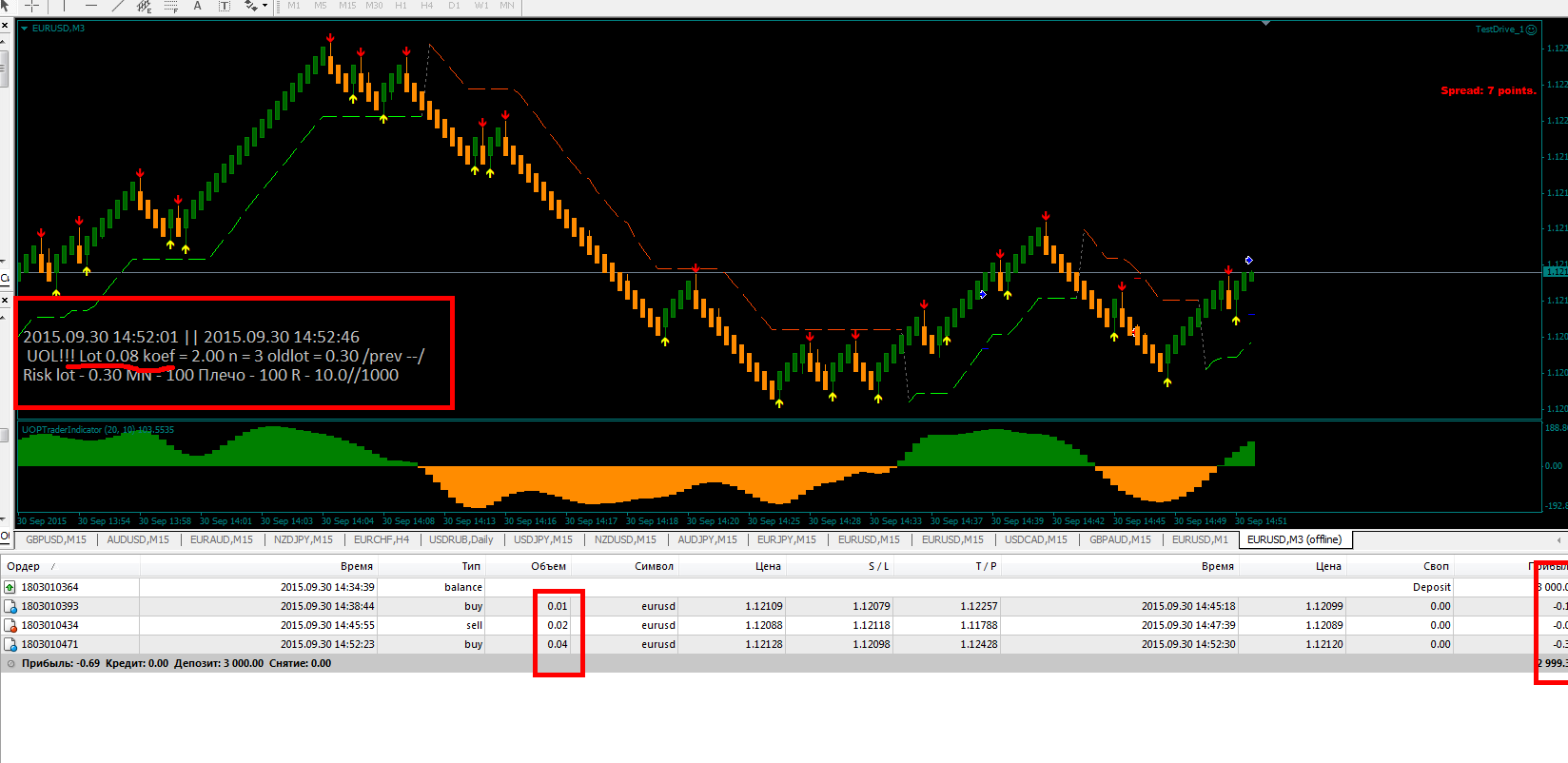Open the EURUSD,M3 chart dropdown triangle

(25, 29)
